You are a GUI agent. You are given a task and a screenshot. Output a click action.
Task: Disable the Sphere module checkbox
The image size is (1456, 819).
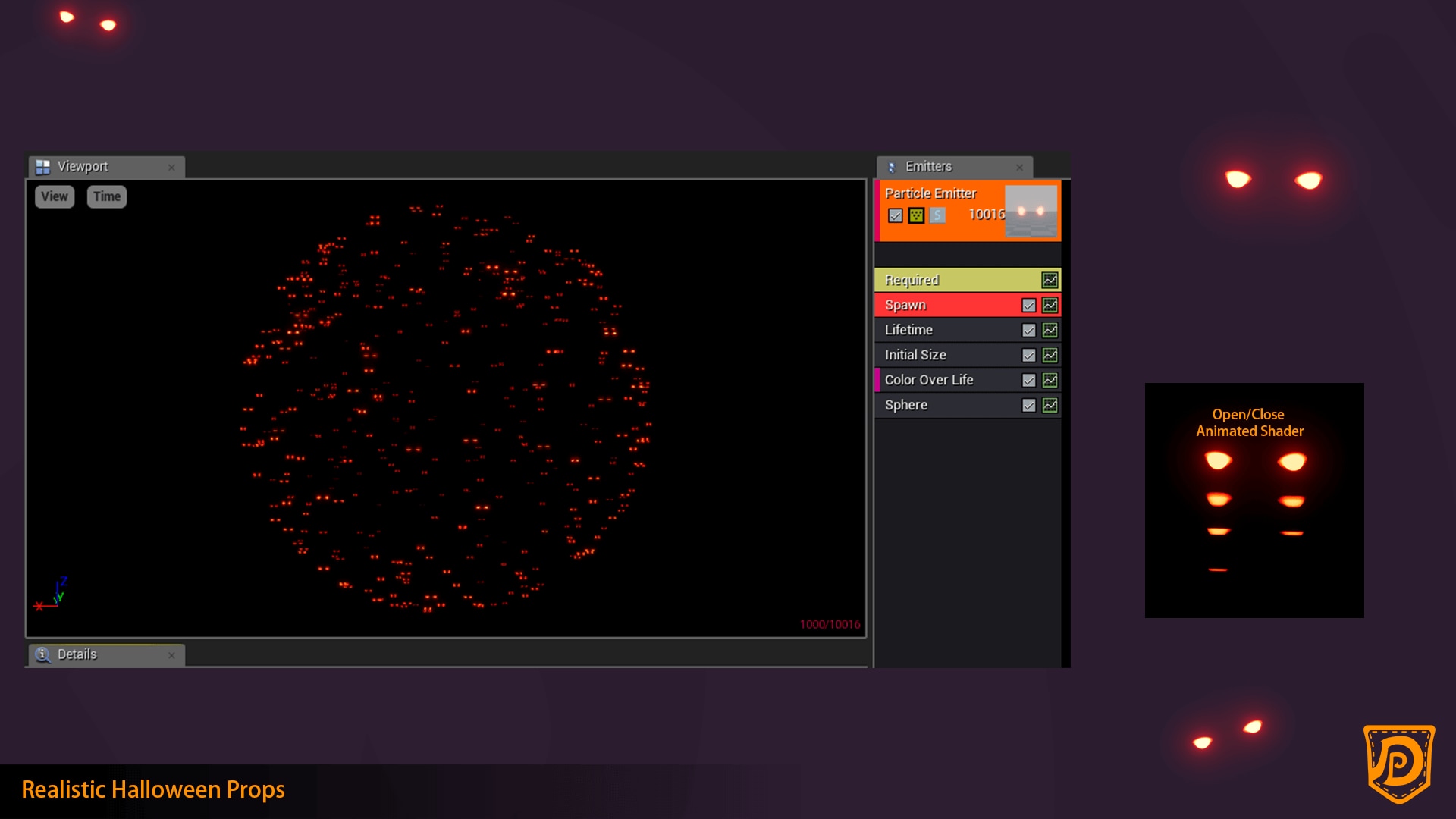point(1028,405)
